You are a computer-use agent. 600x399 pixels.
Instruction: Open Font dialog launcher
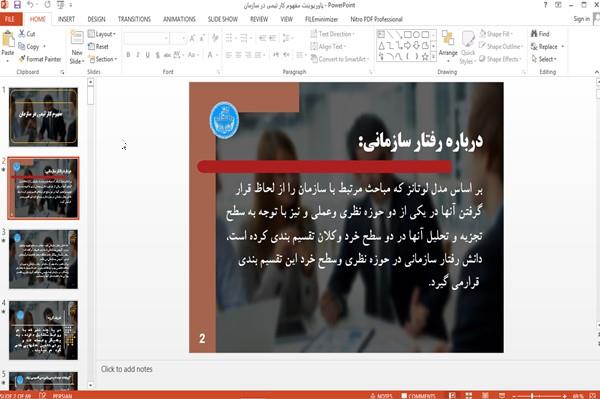tap(218, 72)
